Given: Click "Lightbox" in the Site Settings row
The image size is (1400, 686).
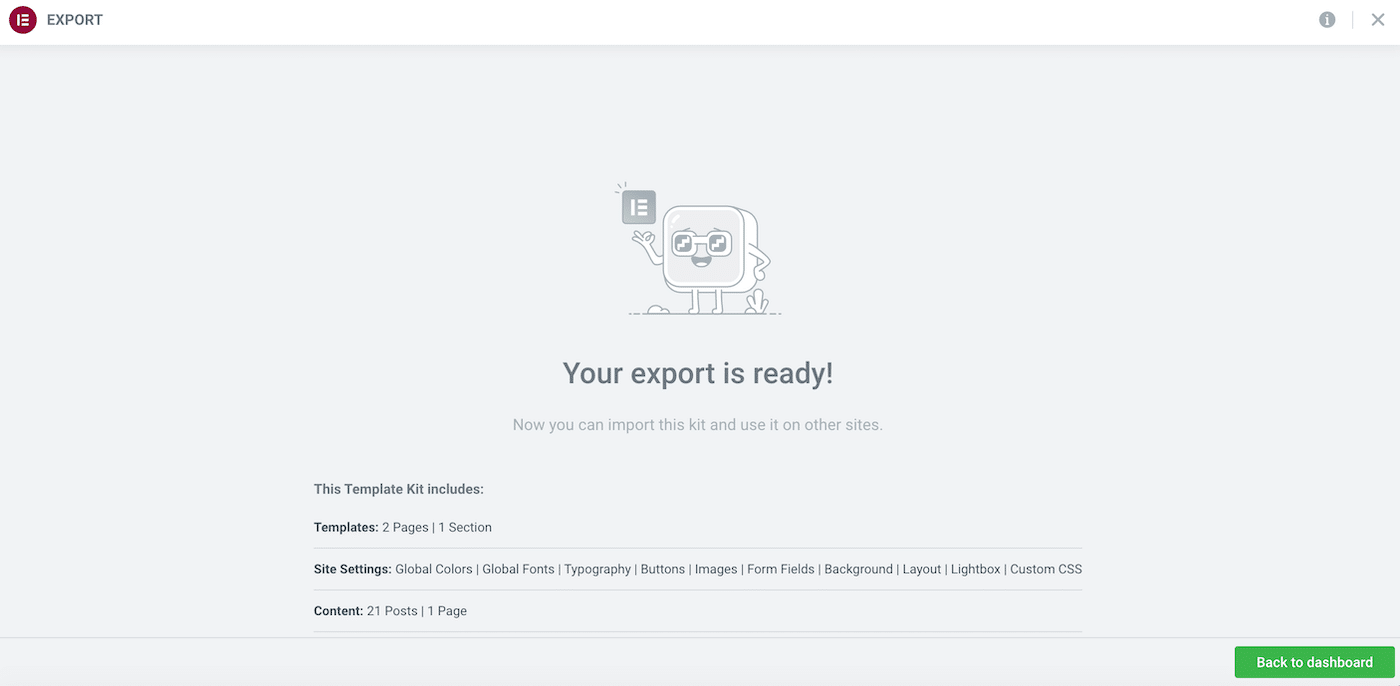Looking at the screenshot, I should click(x=975, y=569).
